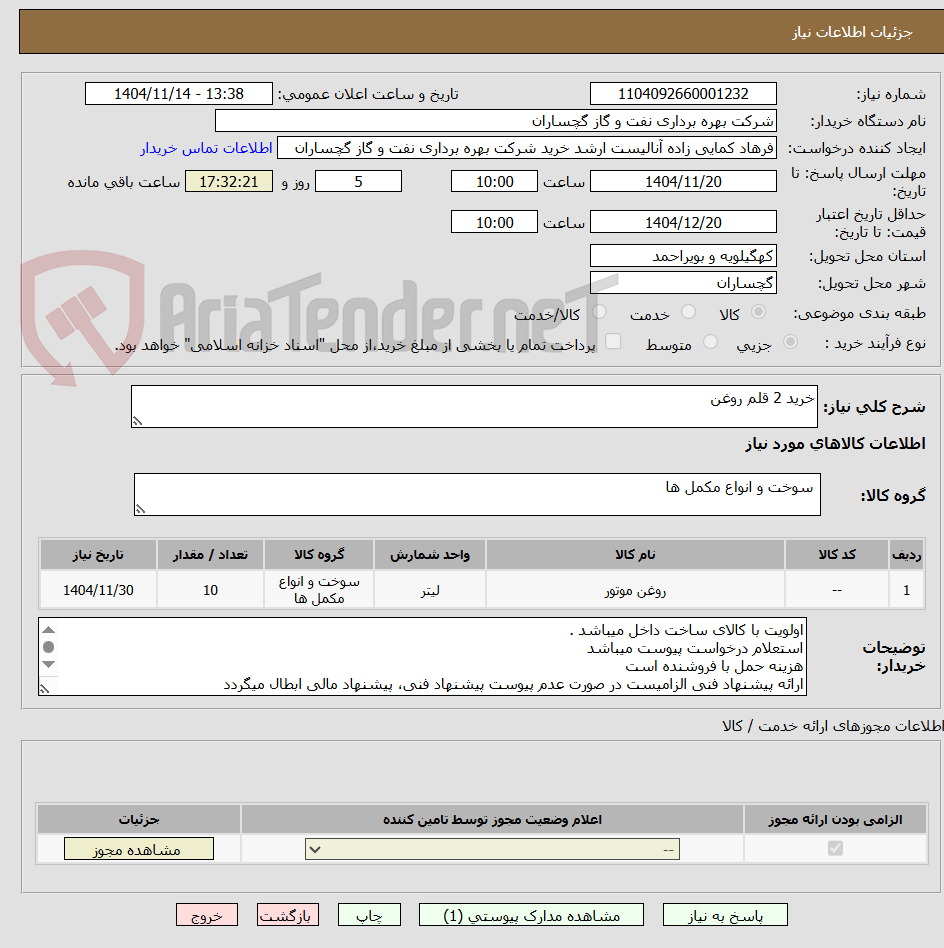
Task: Select the کالا/خدمت radio button
Action: click(599, 312)
